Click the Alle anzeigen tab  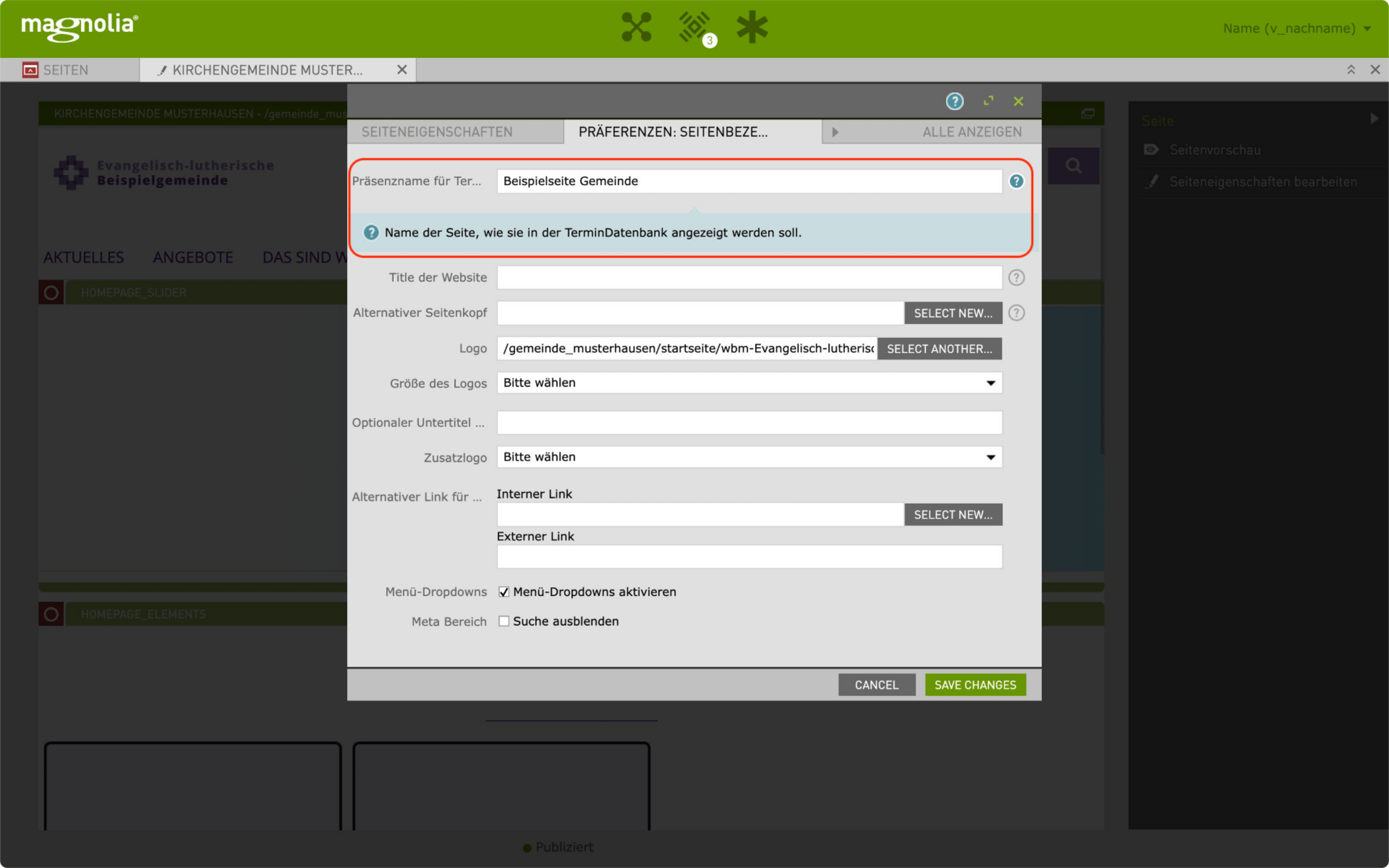point(972,132)
